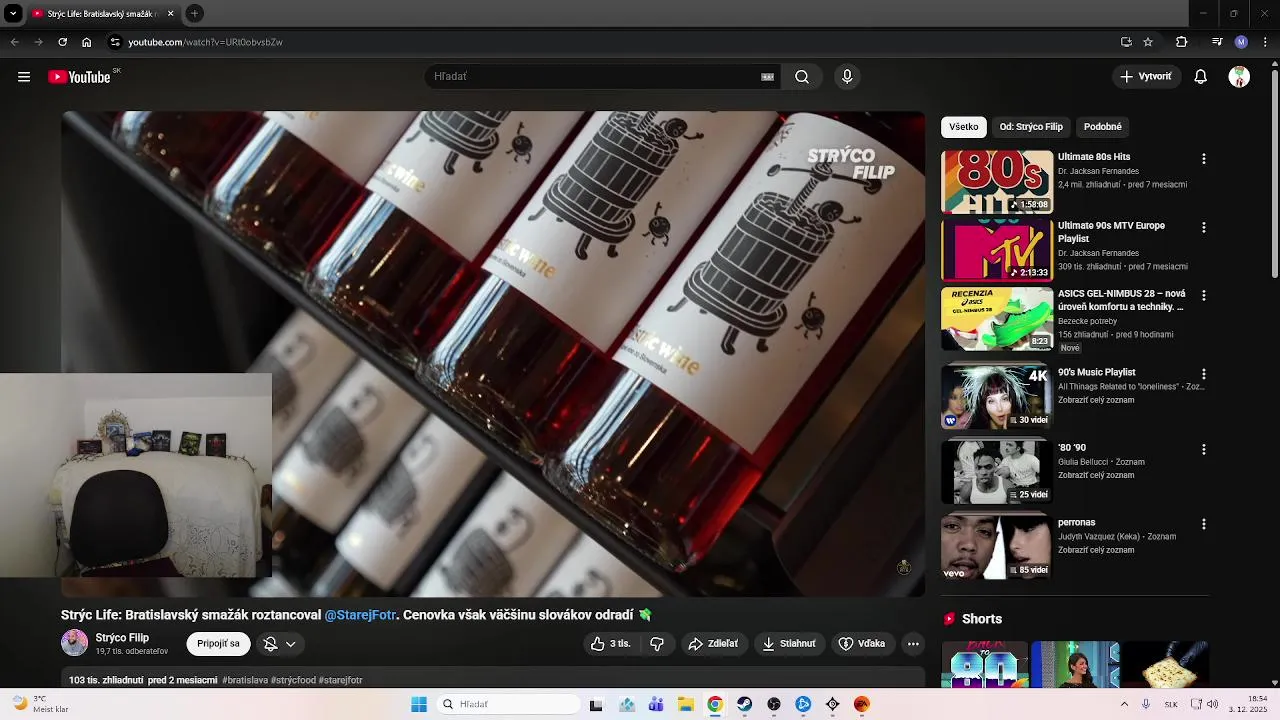Show full 90's Music Playlist list

pos(1096,400)
